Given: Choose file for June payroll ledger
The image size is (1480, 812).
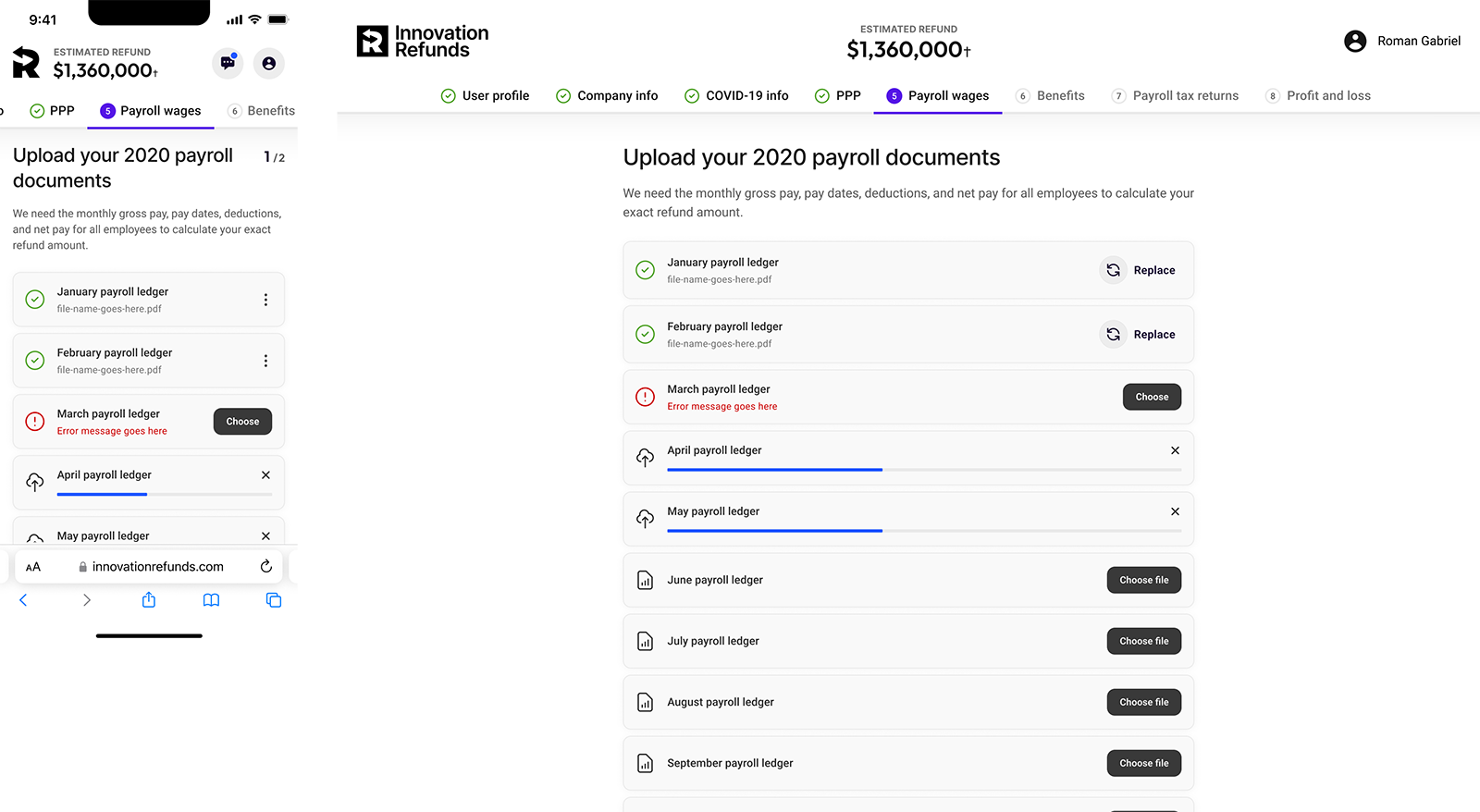Looking at the screenshot, I should [x=1143, y=580].
